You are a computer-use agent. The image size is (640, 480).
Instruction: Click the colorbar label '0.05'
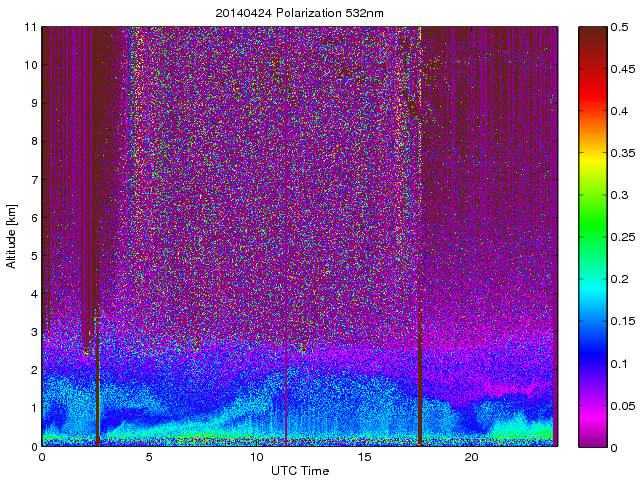point(623,406)
